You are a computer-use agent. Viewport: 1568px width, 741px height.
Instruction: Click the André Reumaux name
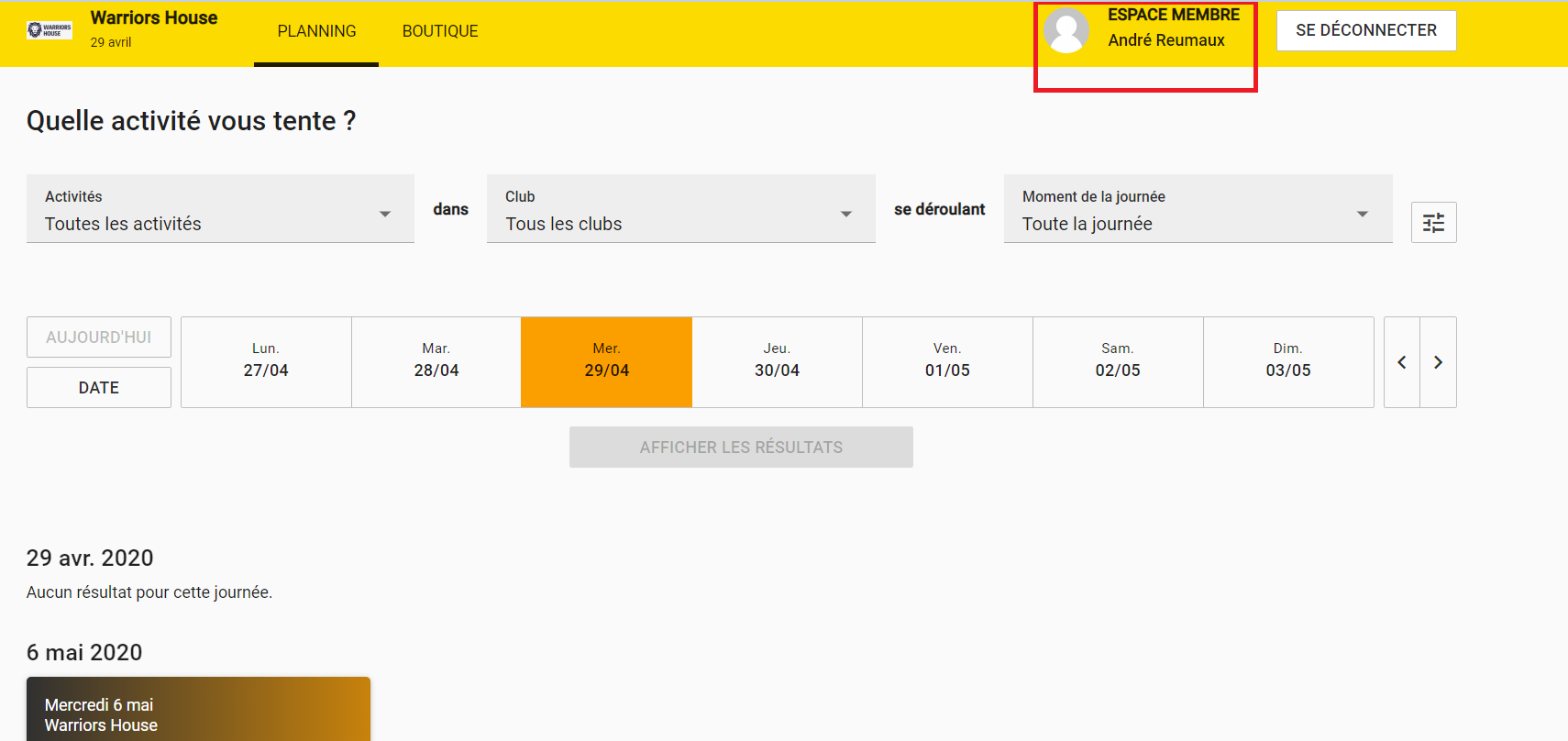1166,40
